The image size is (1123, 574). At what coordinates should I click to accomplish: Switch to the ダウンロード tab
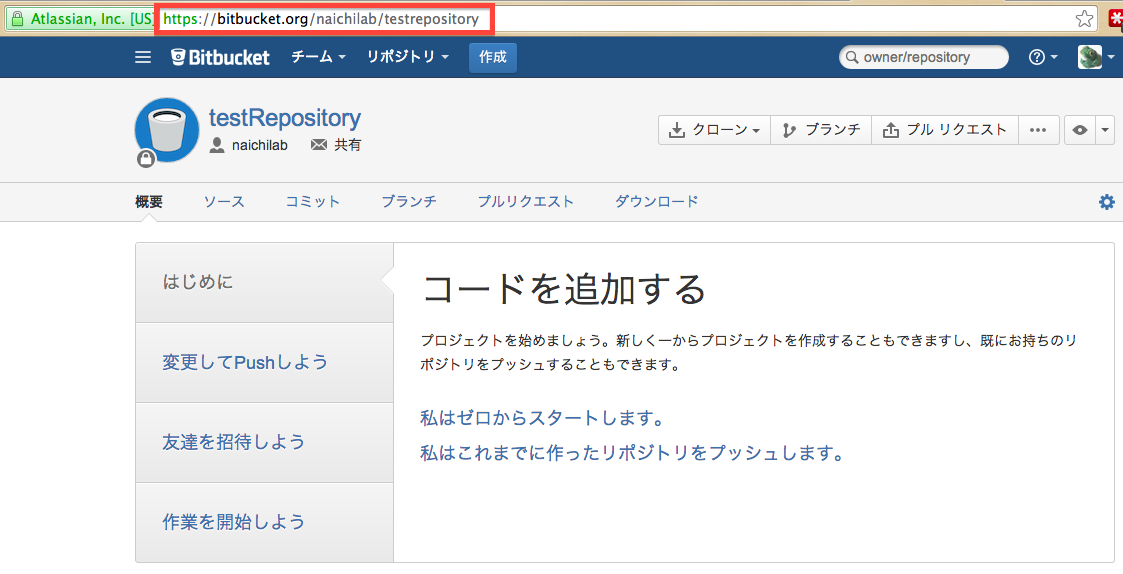click(657, 202)
